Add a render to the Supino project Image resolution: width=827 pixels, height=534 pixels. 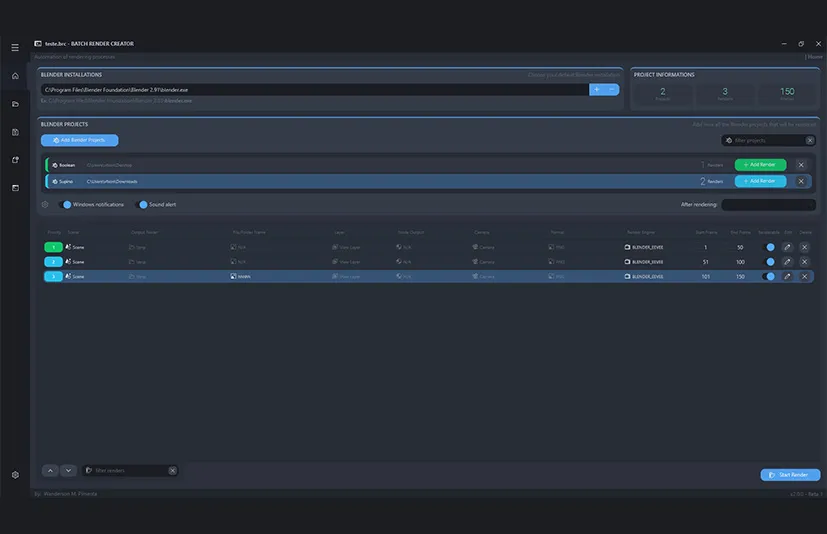coord(760,182)
